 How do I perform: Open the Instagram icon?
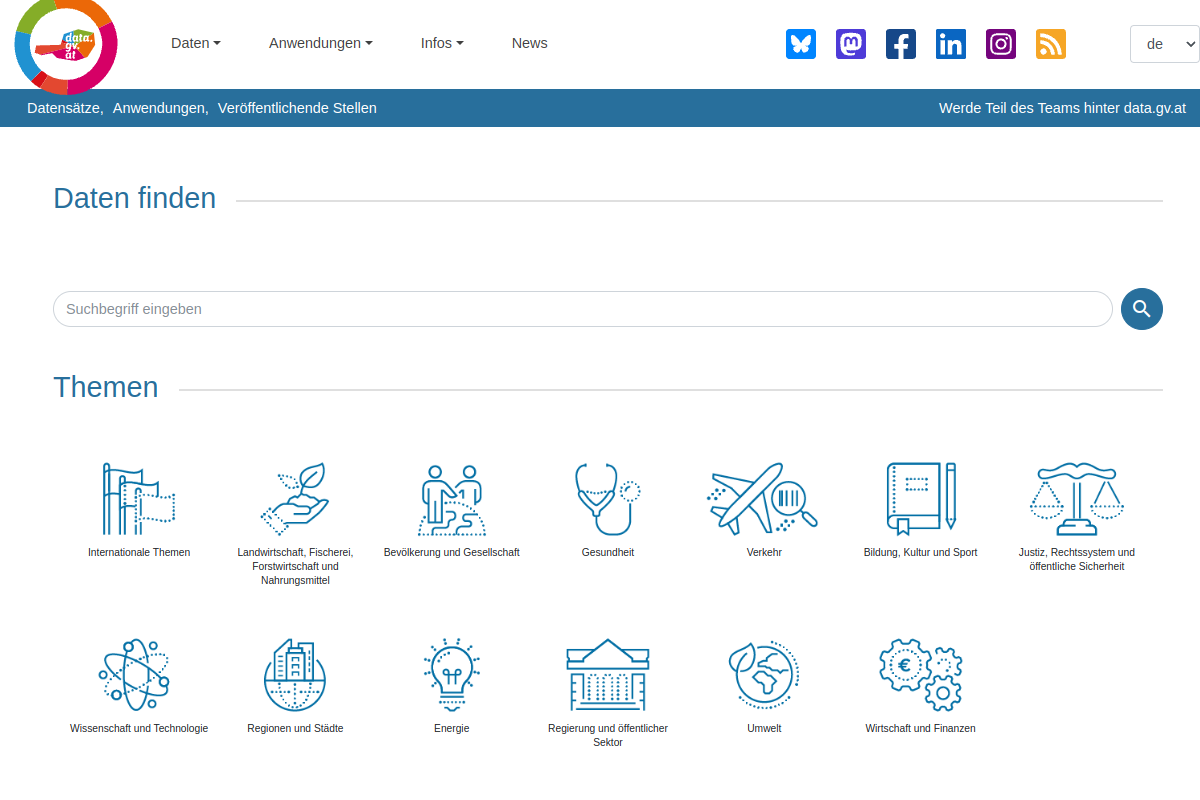1001,44
